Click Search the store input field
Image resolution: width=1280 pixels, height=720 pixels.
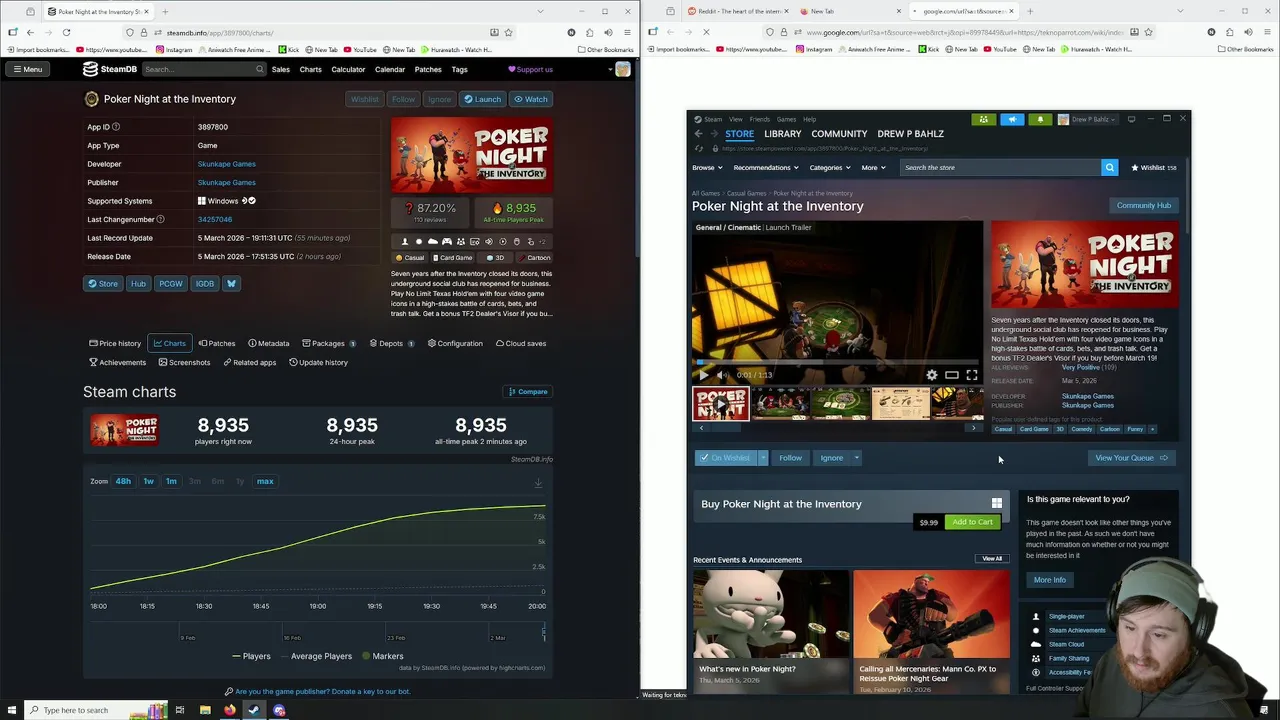tap(999, 168)
